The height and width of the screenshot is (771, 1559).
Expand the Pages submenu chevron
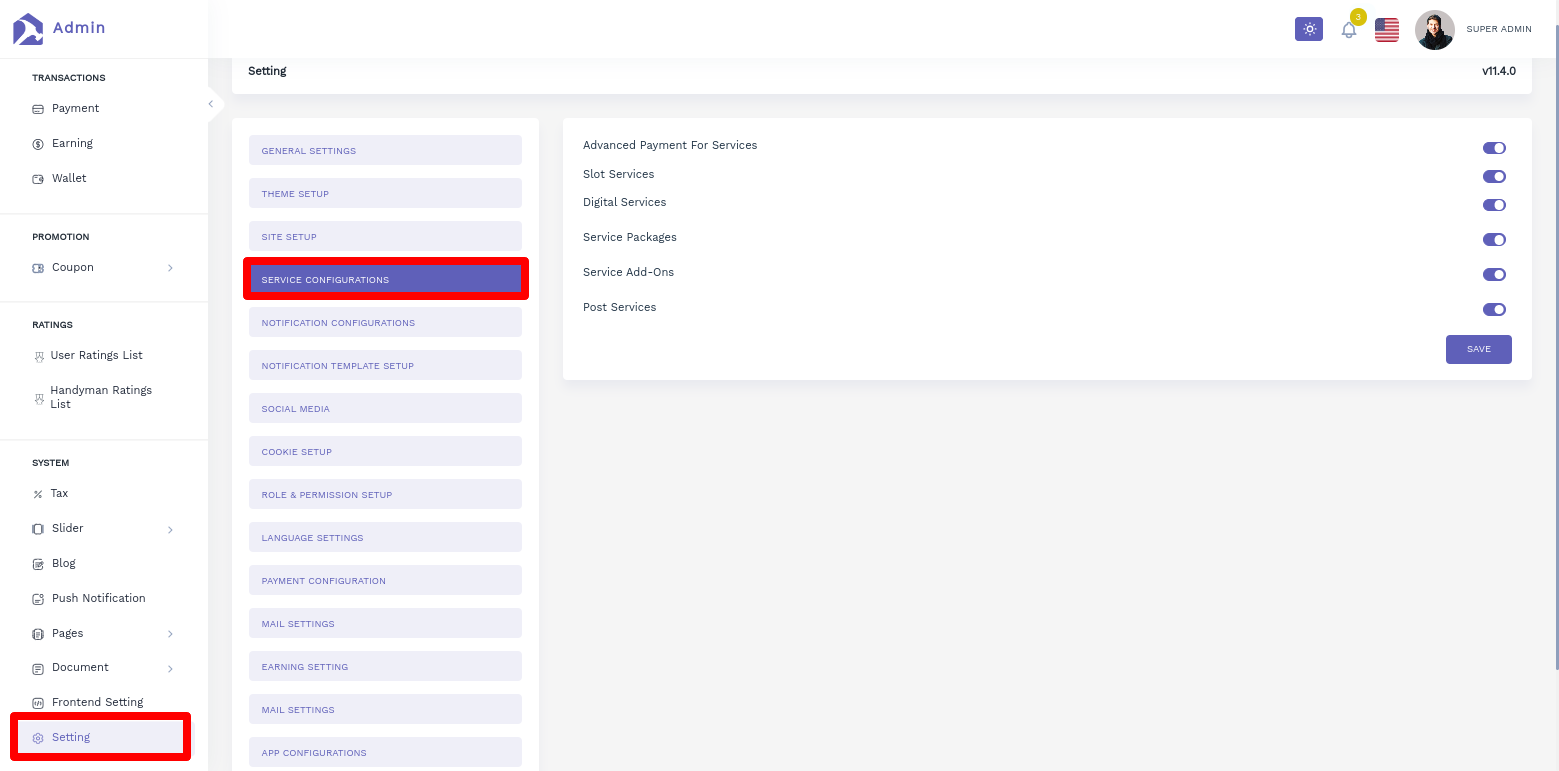pyautogui.click(x=170, y=634)
